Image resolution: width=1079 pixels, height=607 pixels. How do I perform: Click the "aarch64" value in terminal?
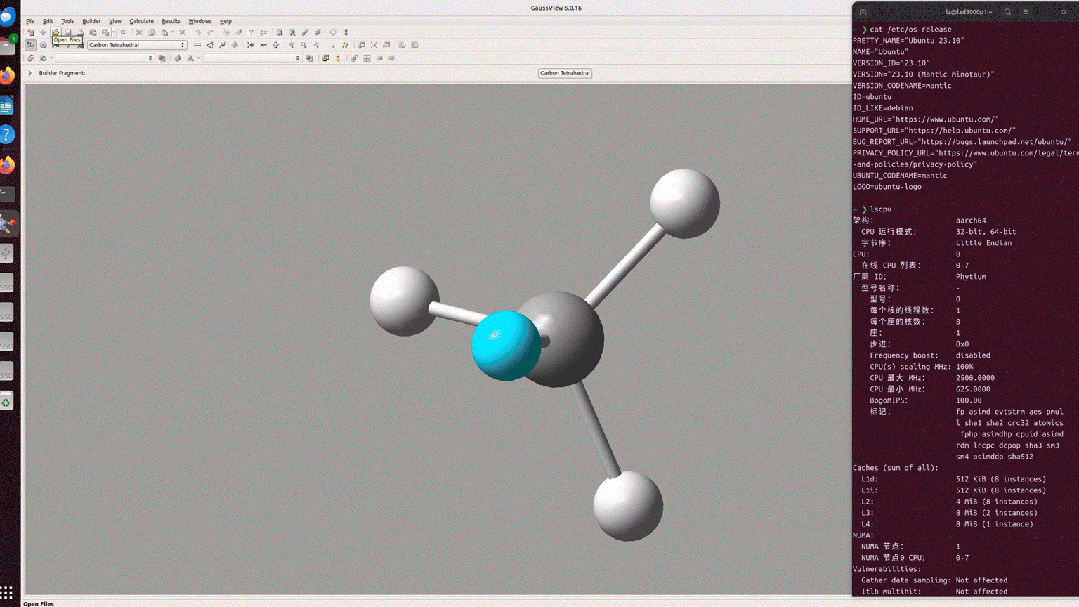click(971, 220)
